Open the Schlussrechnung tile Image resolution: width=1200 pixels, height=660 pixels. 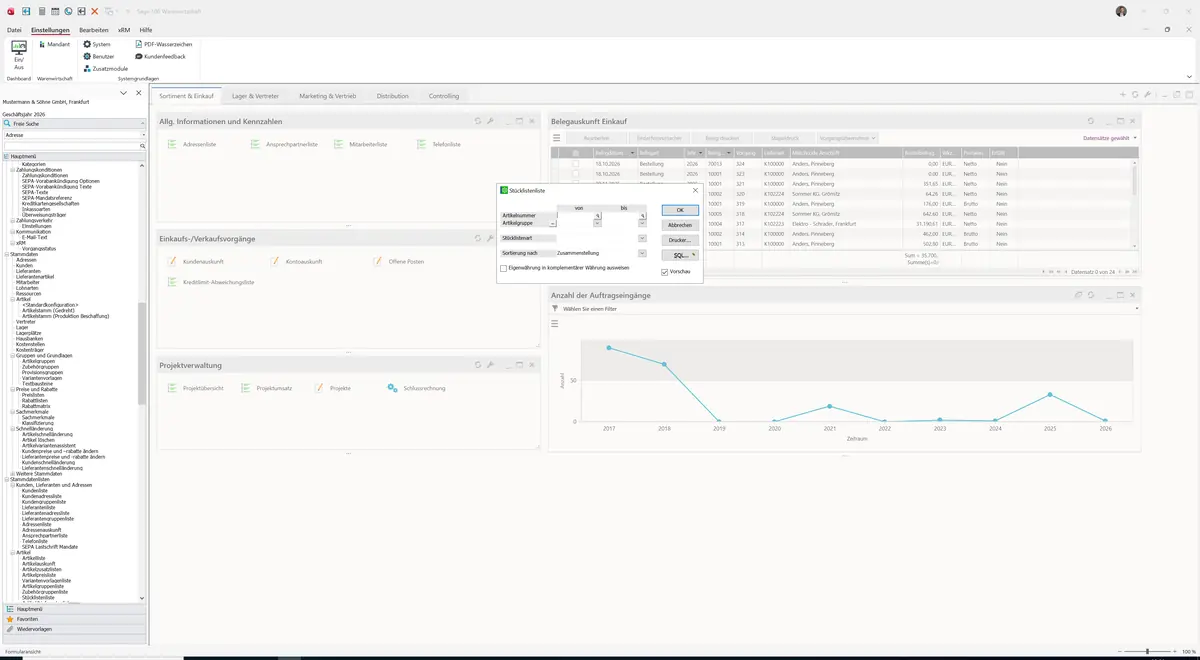coord(416,388)
